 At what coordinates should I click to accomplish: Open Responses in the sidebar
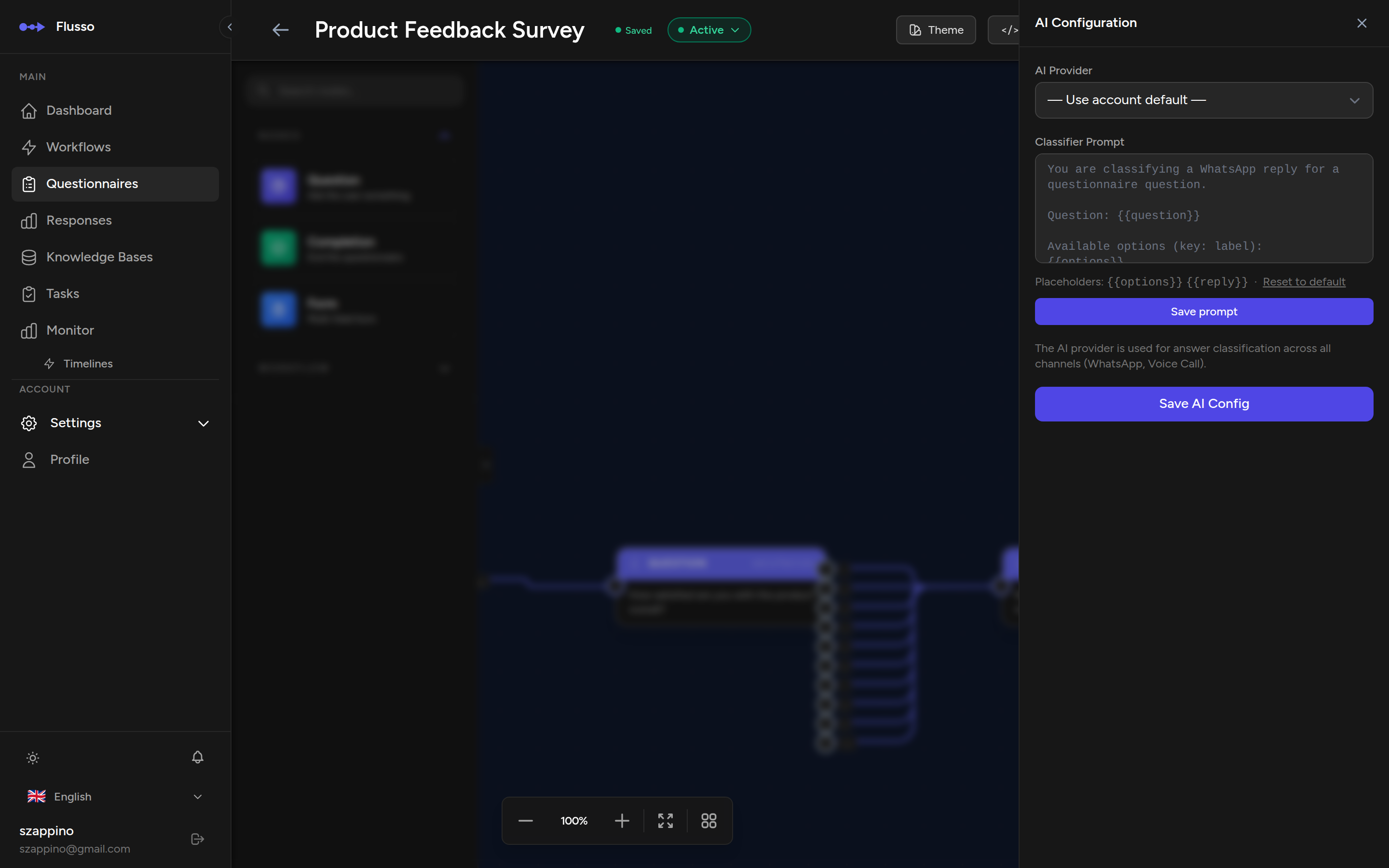[x=115, y=220]
